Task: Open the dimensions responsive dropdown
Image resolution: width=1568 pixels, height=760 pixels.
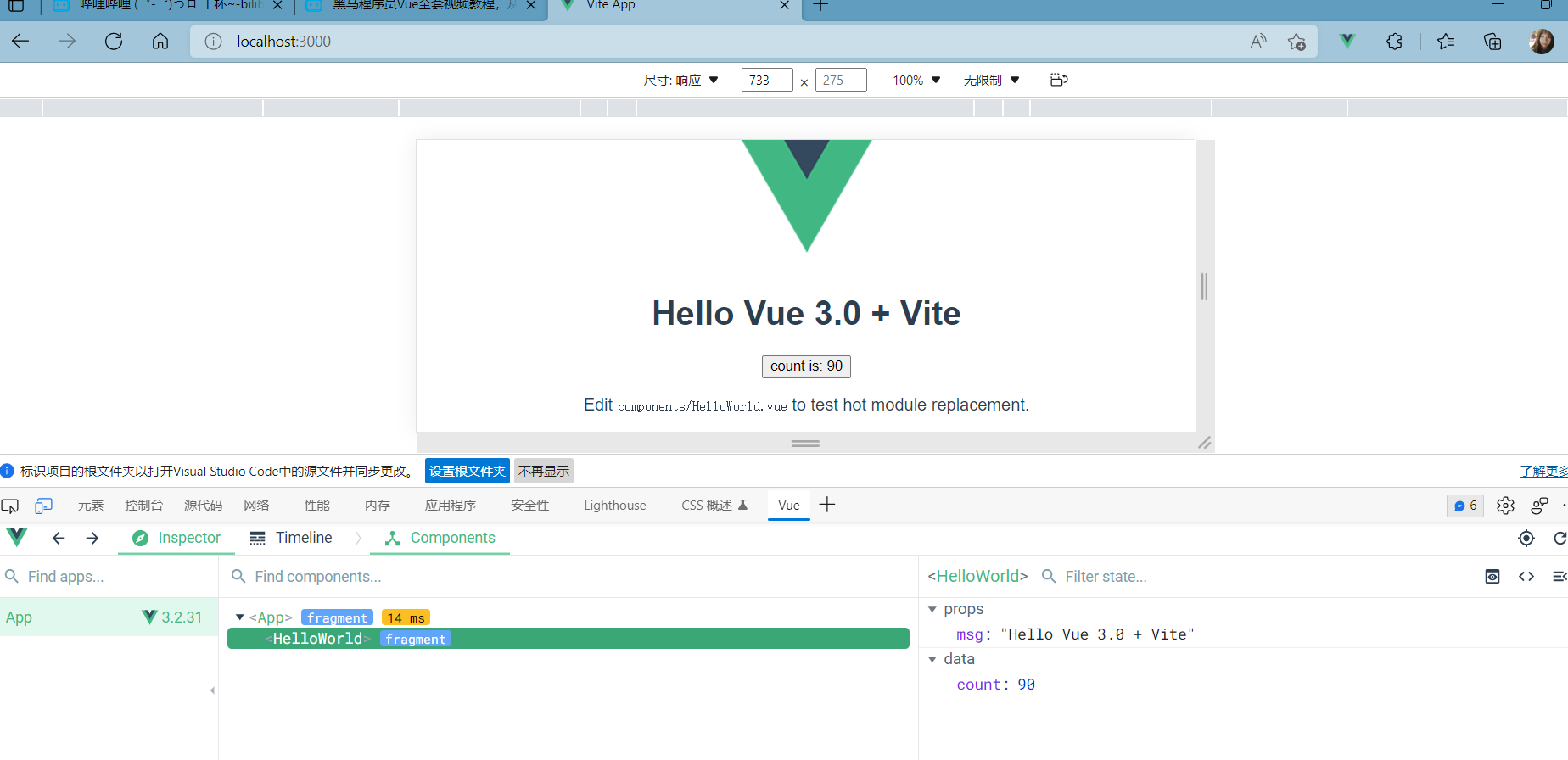Action: tap(681, 80)
